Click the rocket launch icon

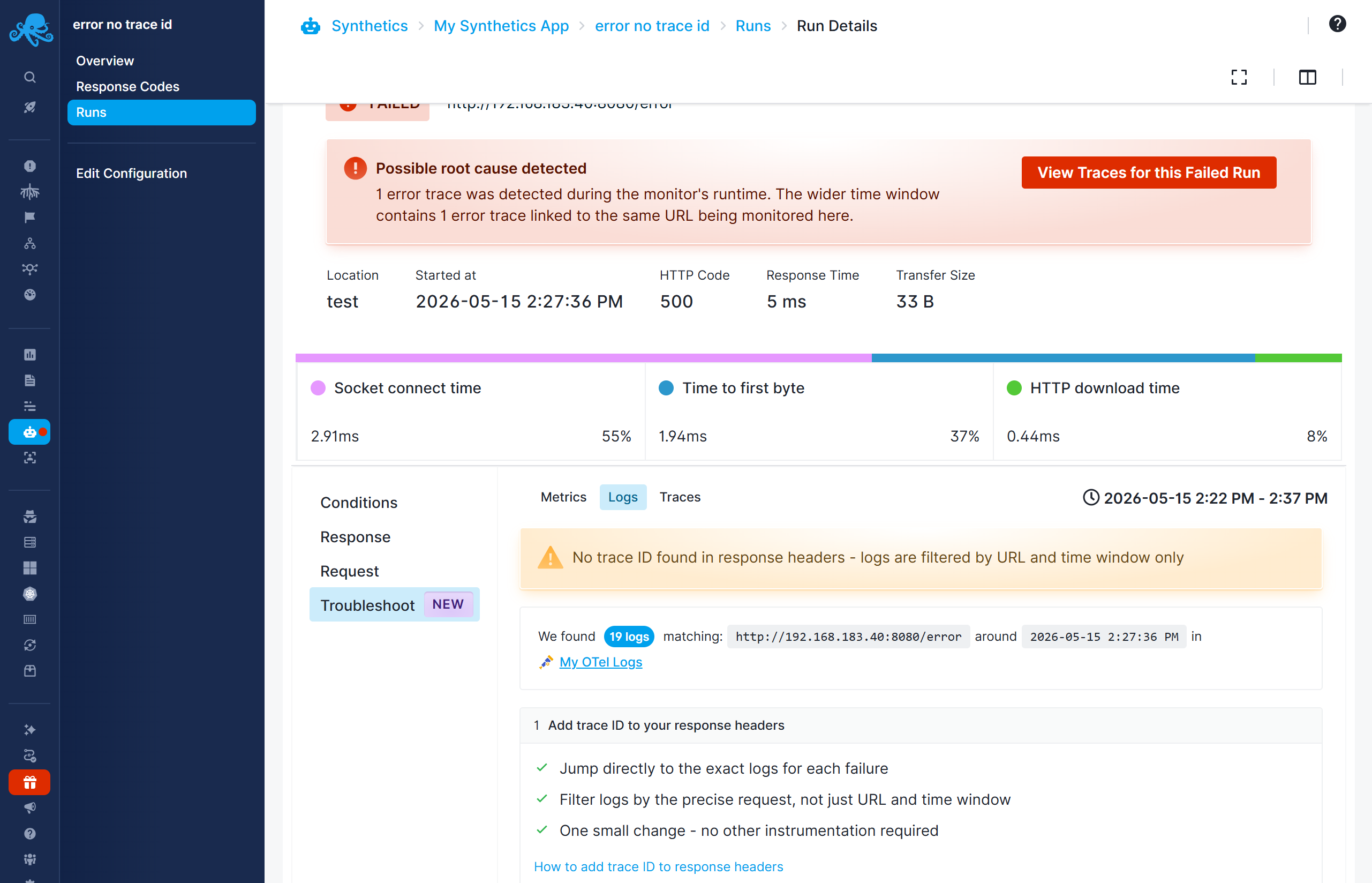[30, 107]
